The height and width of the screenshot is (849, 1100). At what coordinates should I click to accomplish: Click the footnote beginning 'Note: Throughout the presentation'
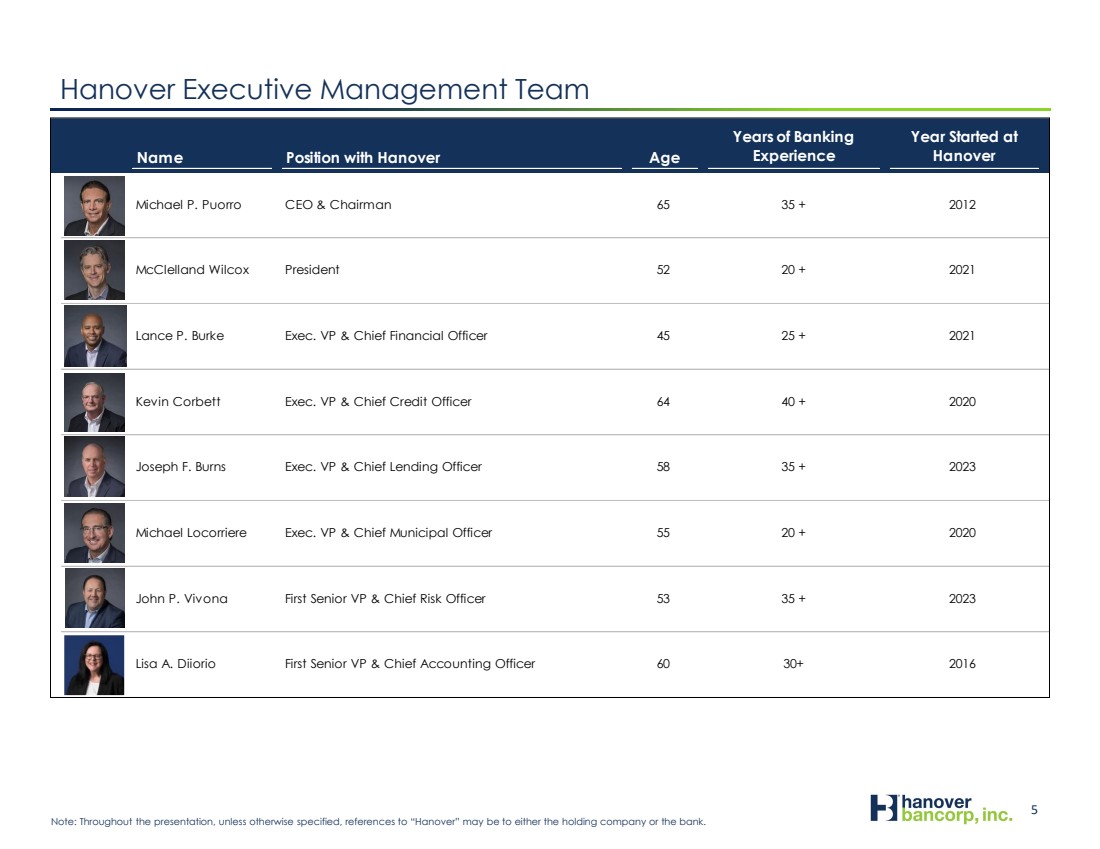[x=378, y=822]
